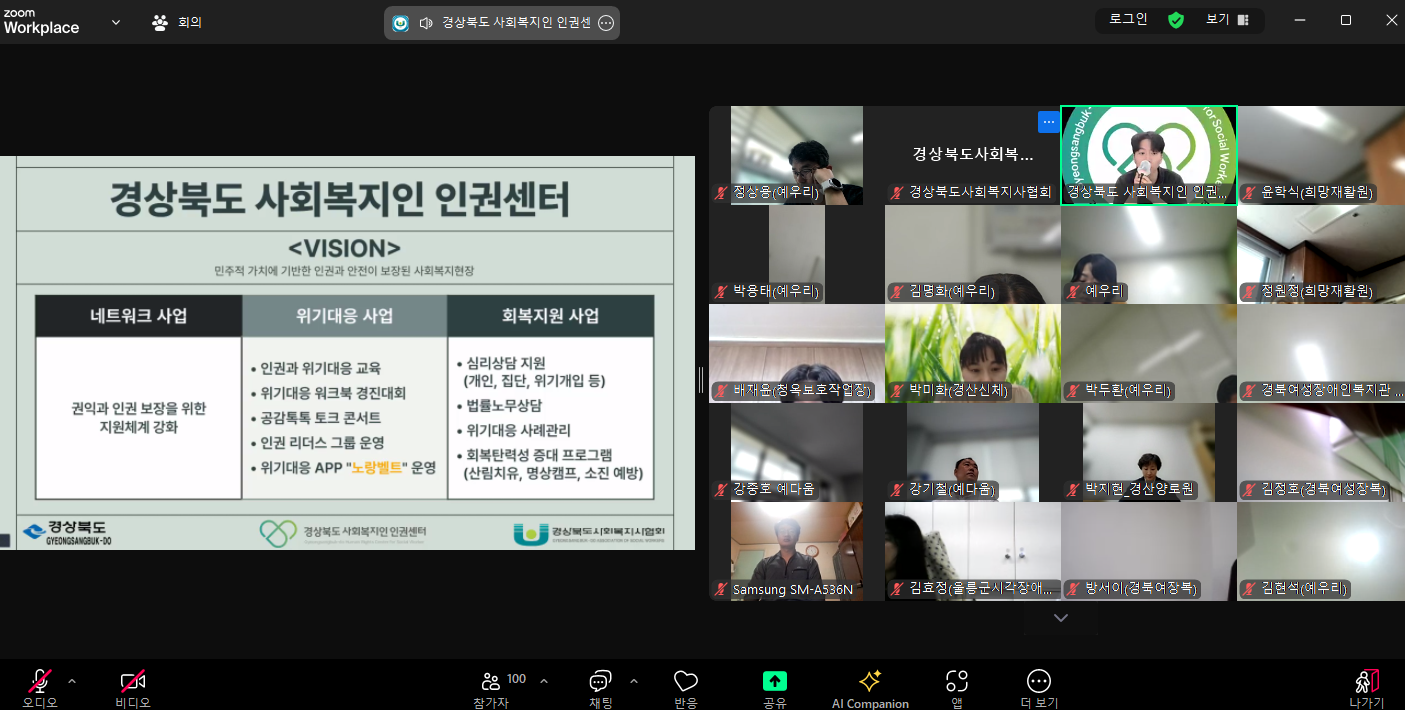Maximize the Zoom window

point(1346,20)
